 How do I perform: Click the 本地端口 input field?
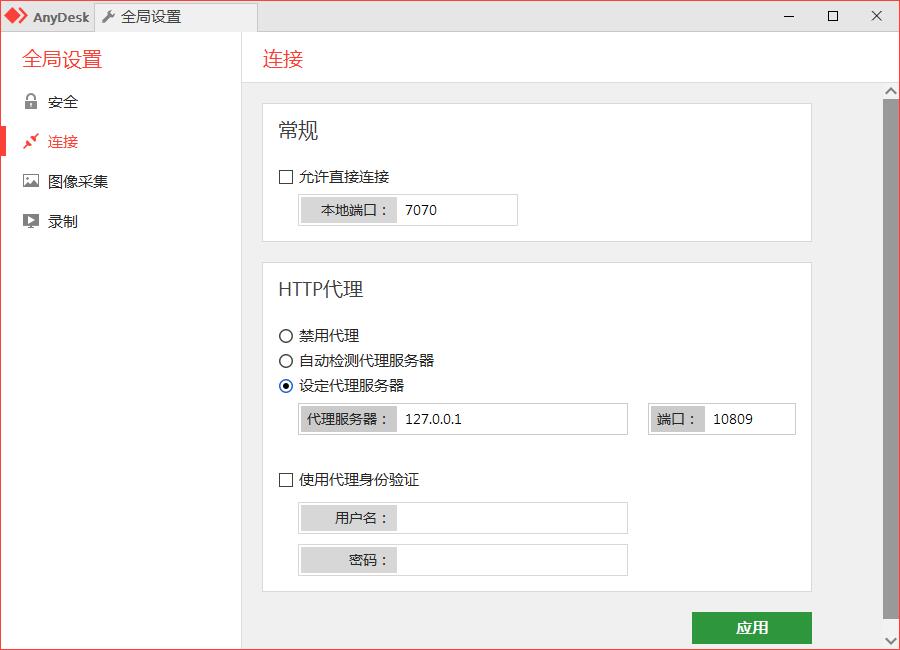point(457,210)
